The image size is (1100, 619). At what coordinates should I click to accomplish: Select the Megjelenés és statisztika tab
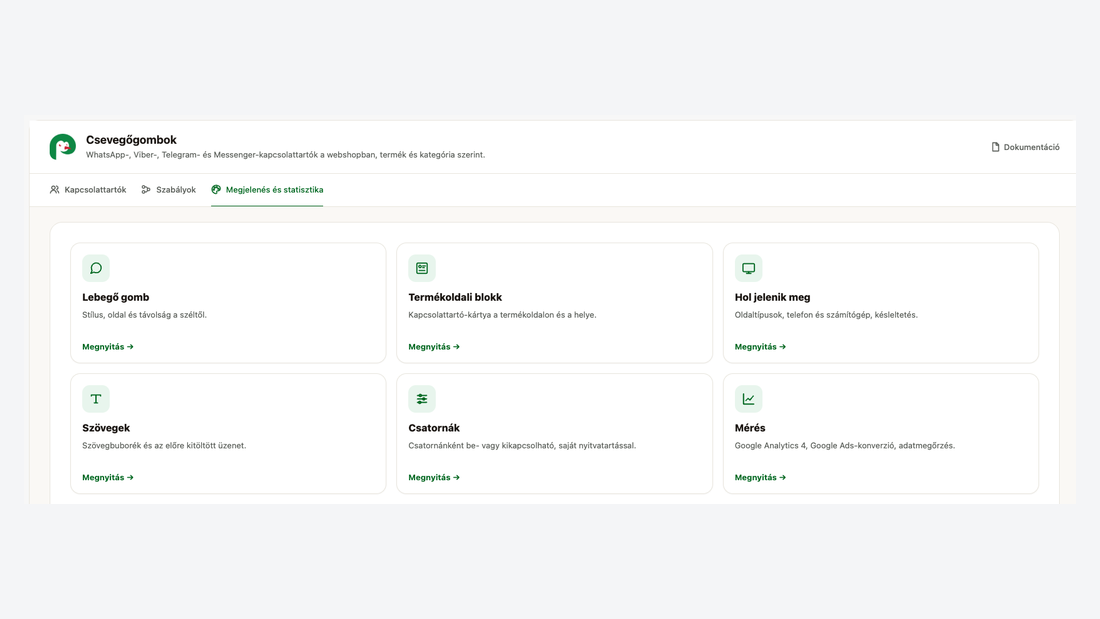267,189
